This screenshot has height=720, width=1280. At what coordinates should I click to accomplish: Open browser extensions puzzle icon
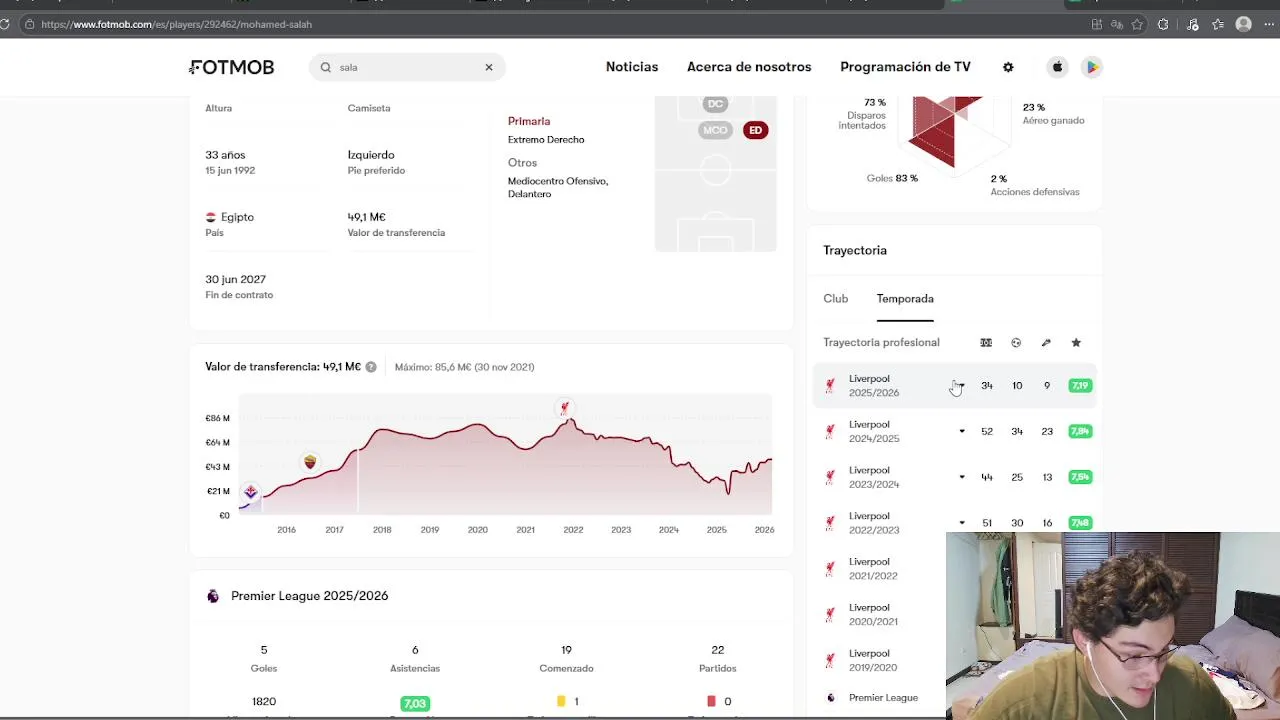(x=1163, y=24)
